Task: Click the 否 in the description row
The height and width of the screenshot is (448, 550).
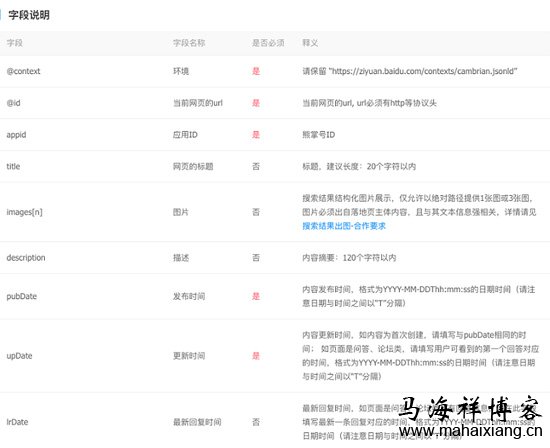Action: 256,258
